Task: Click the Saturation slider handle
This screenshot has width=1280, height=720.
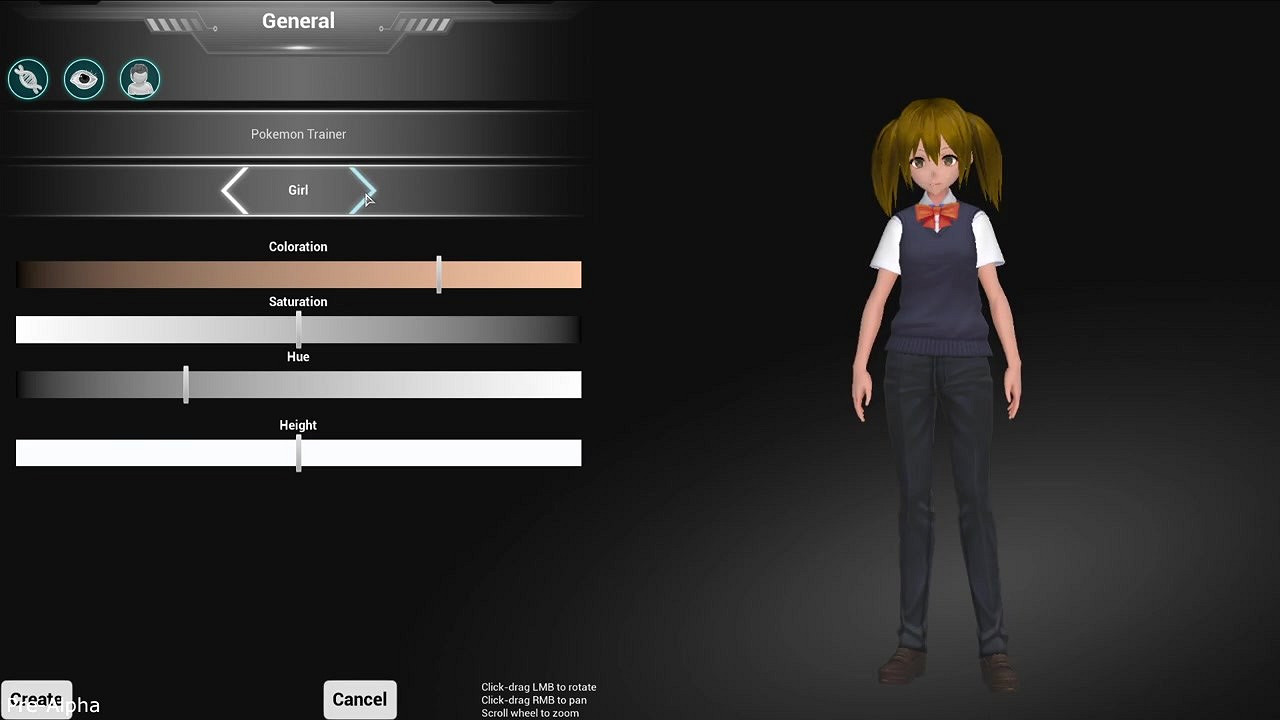Action: (x=299, y=329)
